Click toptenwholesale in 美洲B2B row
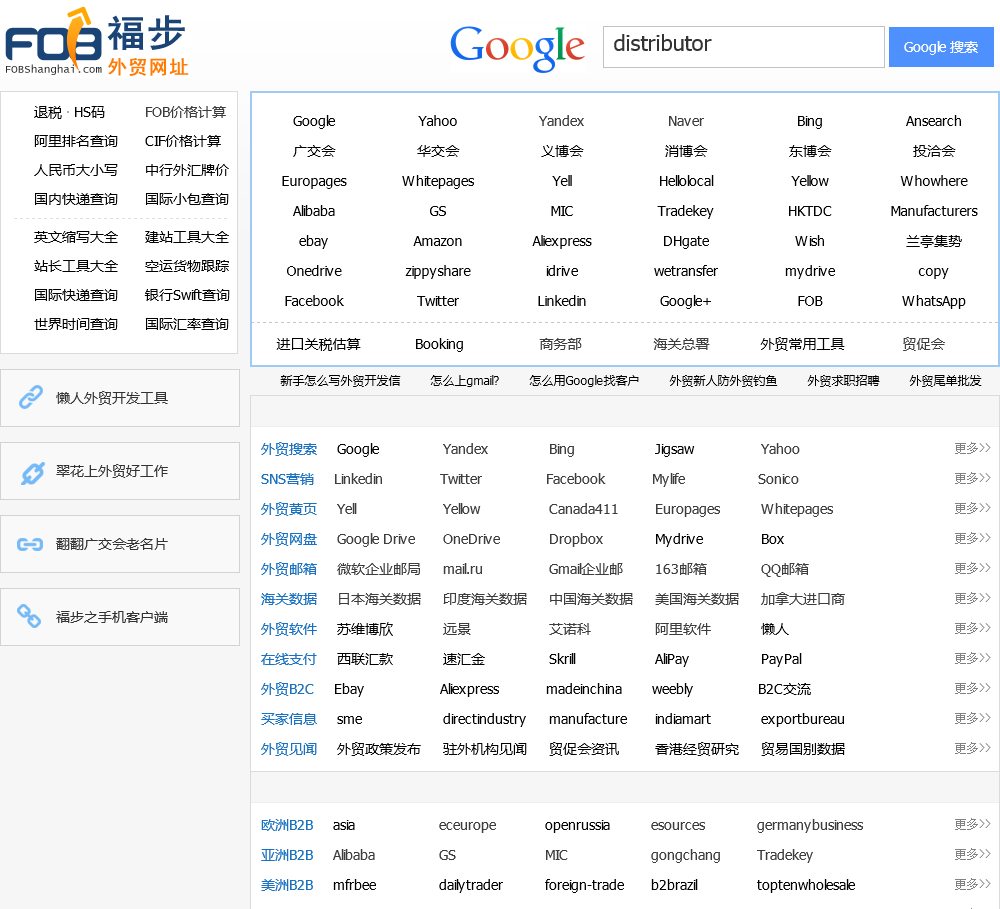 click(805, 885)
